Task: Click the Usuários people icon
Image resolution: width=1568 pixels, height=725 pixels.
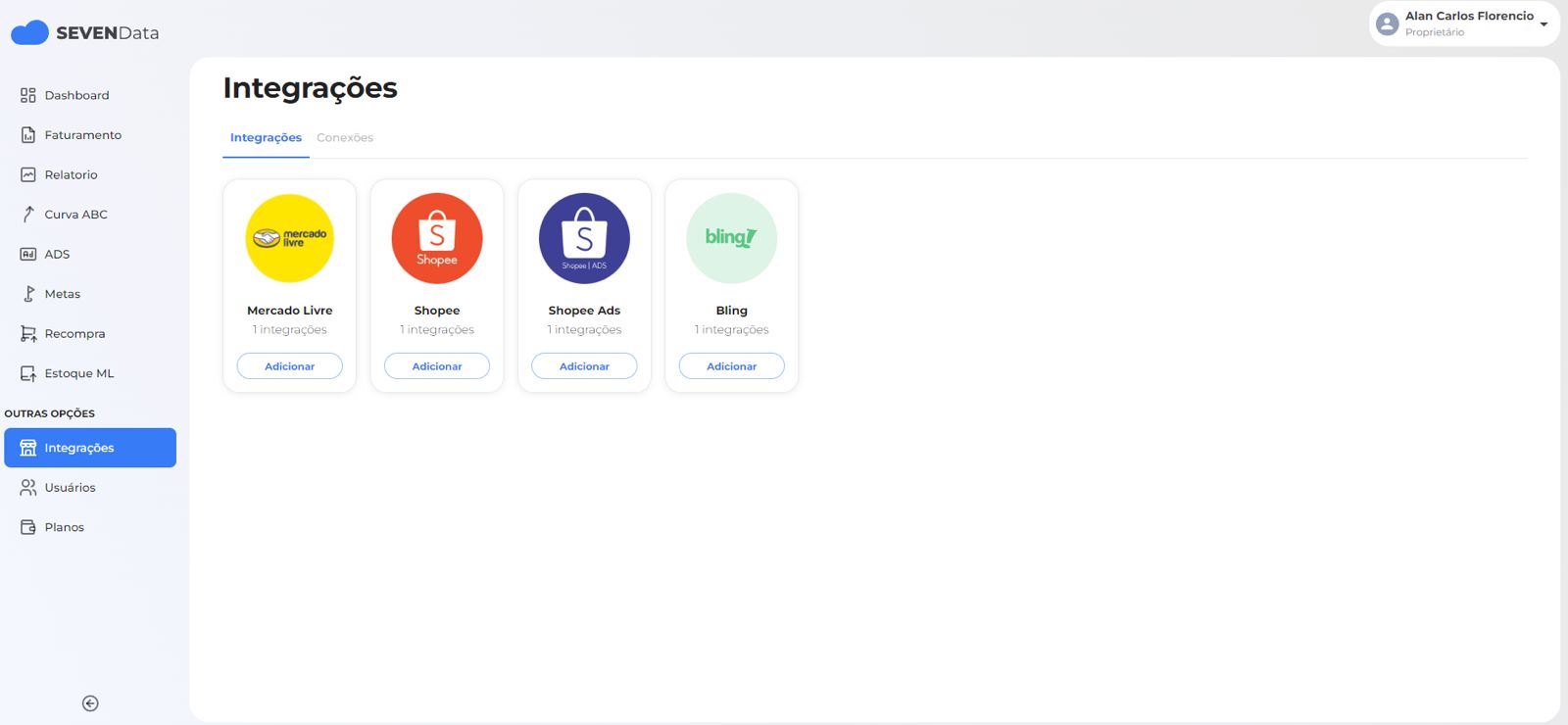Action: point(28,487)
